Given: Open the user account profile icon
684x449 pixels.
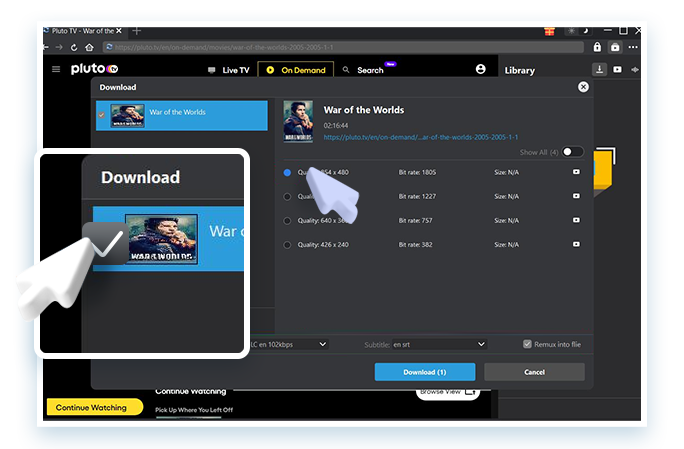Looking at the screenshot, I should pyautogui.click(x=480, y=69).
